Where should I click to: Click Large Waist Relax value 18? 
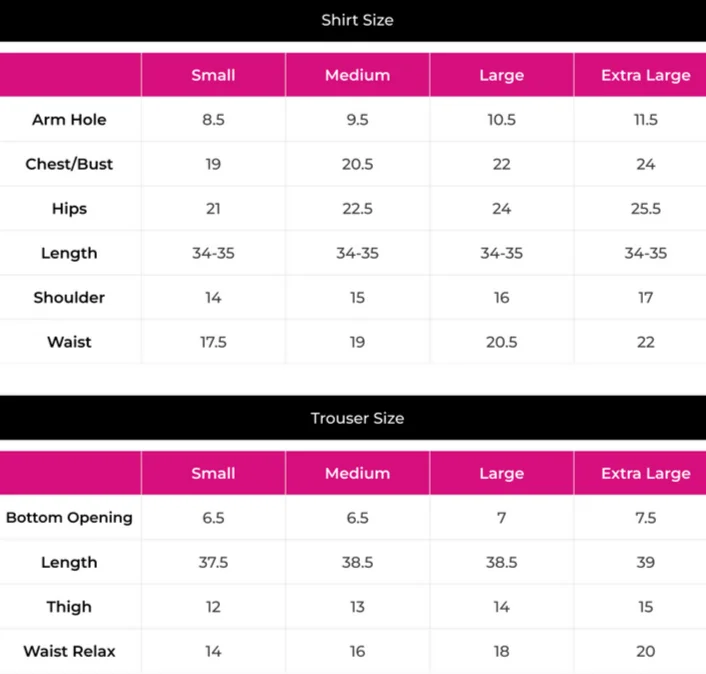pos(501,651)
